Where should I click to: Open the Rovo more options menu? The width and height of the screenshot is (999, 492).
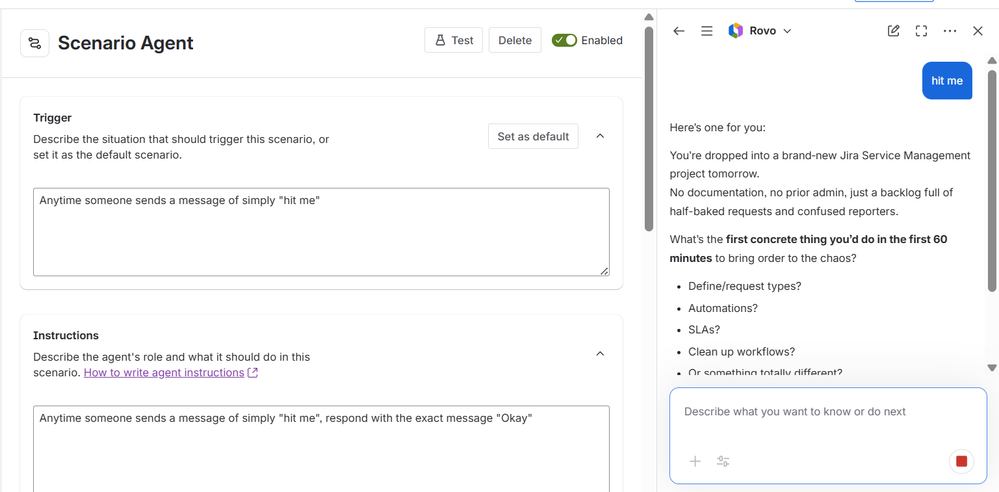(x=950, y=31)
